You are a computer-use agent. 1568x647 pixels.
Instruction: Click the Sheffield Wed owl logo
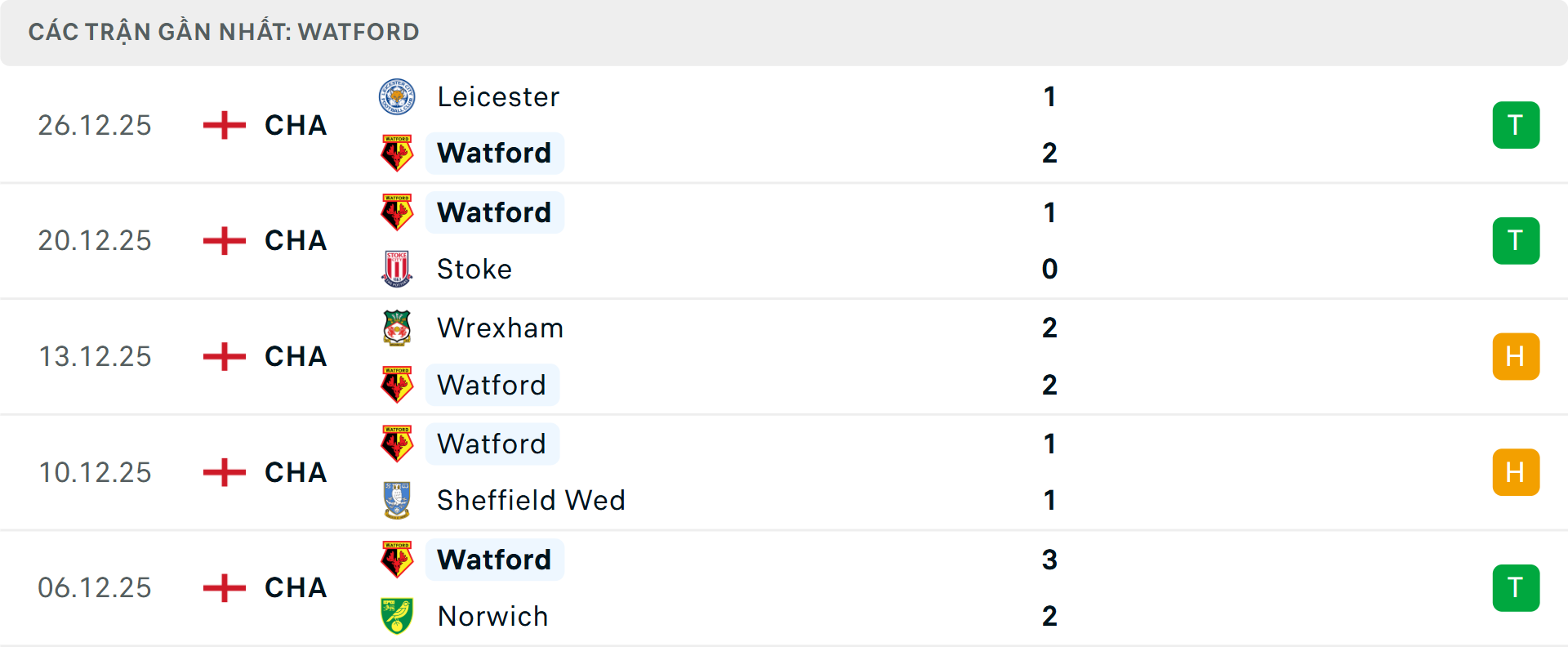pos(397,500)
